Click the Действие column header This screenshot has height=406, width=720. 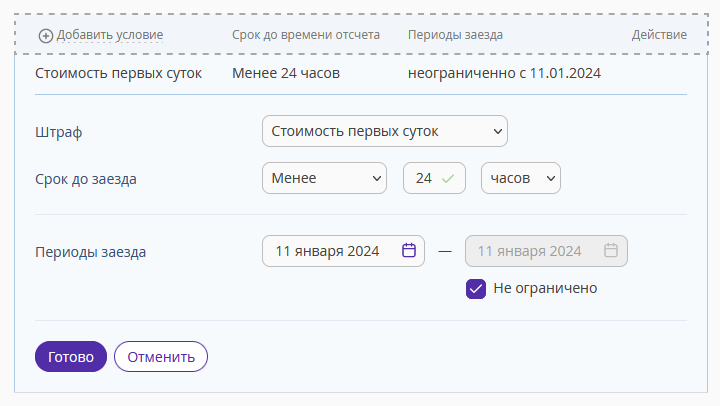tap(659, 35)
